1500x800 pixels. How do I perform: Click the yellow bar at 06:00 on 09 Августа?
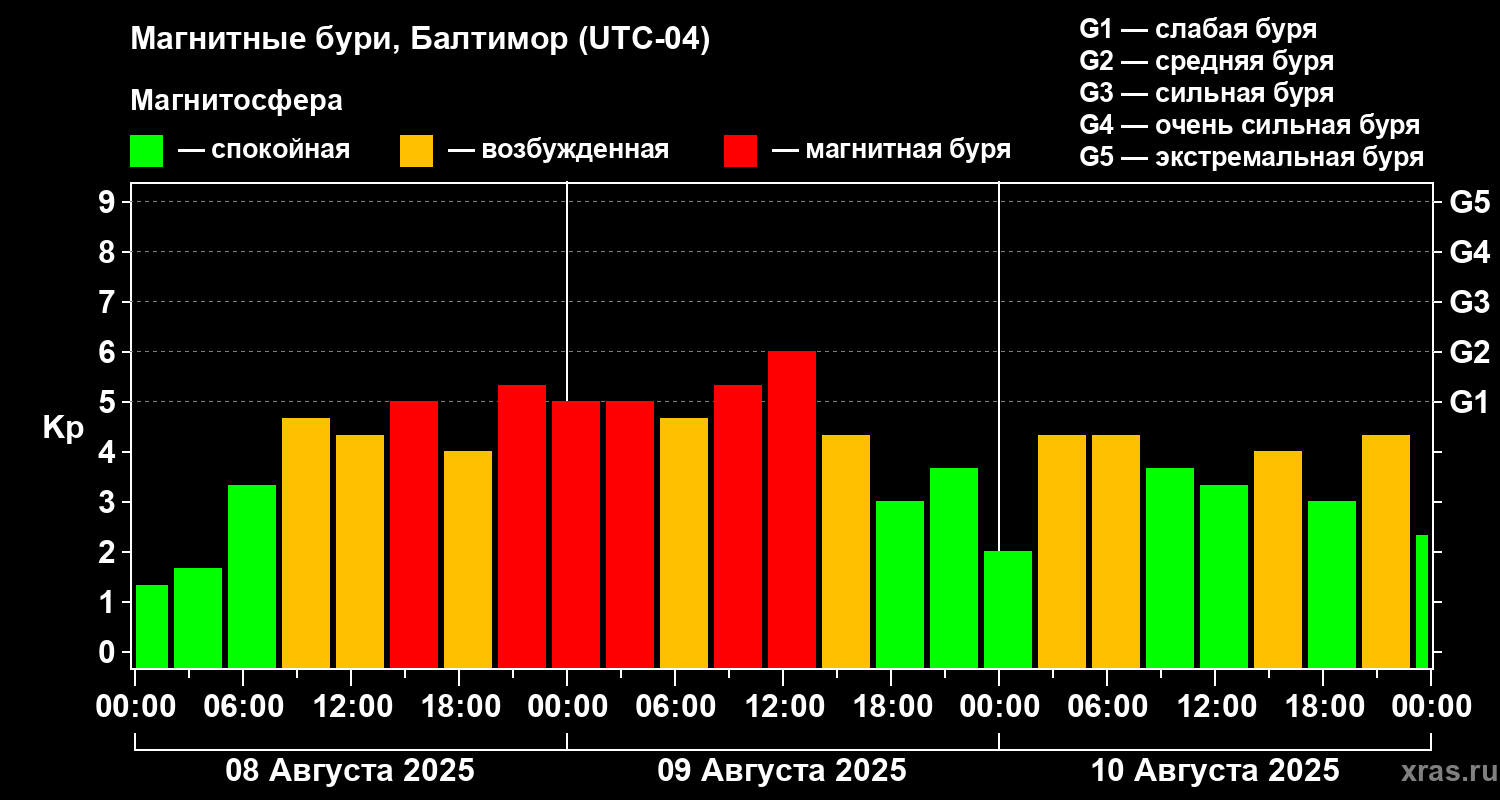pyautogui.click(x=684, y=543)
